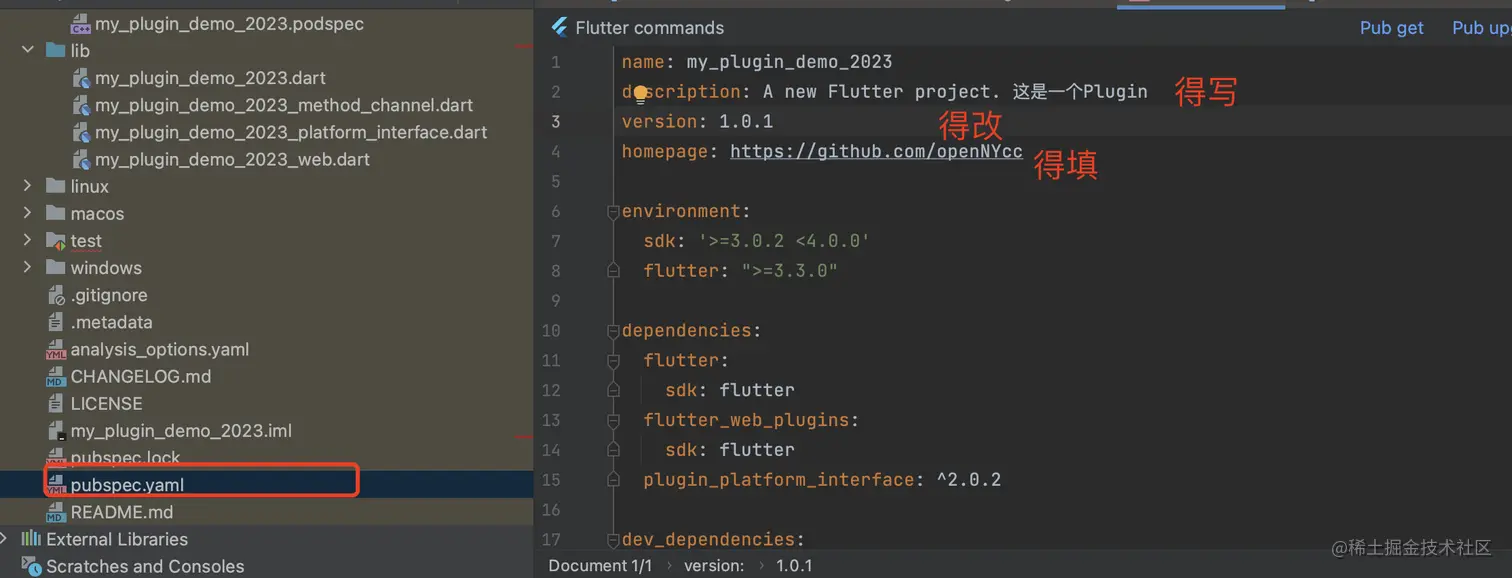Click CHANGELOG.md markdown icon
Image resolution: width=1512 pixels, height=578 pixels.
(x=56, y=377)
